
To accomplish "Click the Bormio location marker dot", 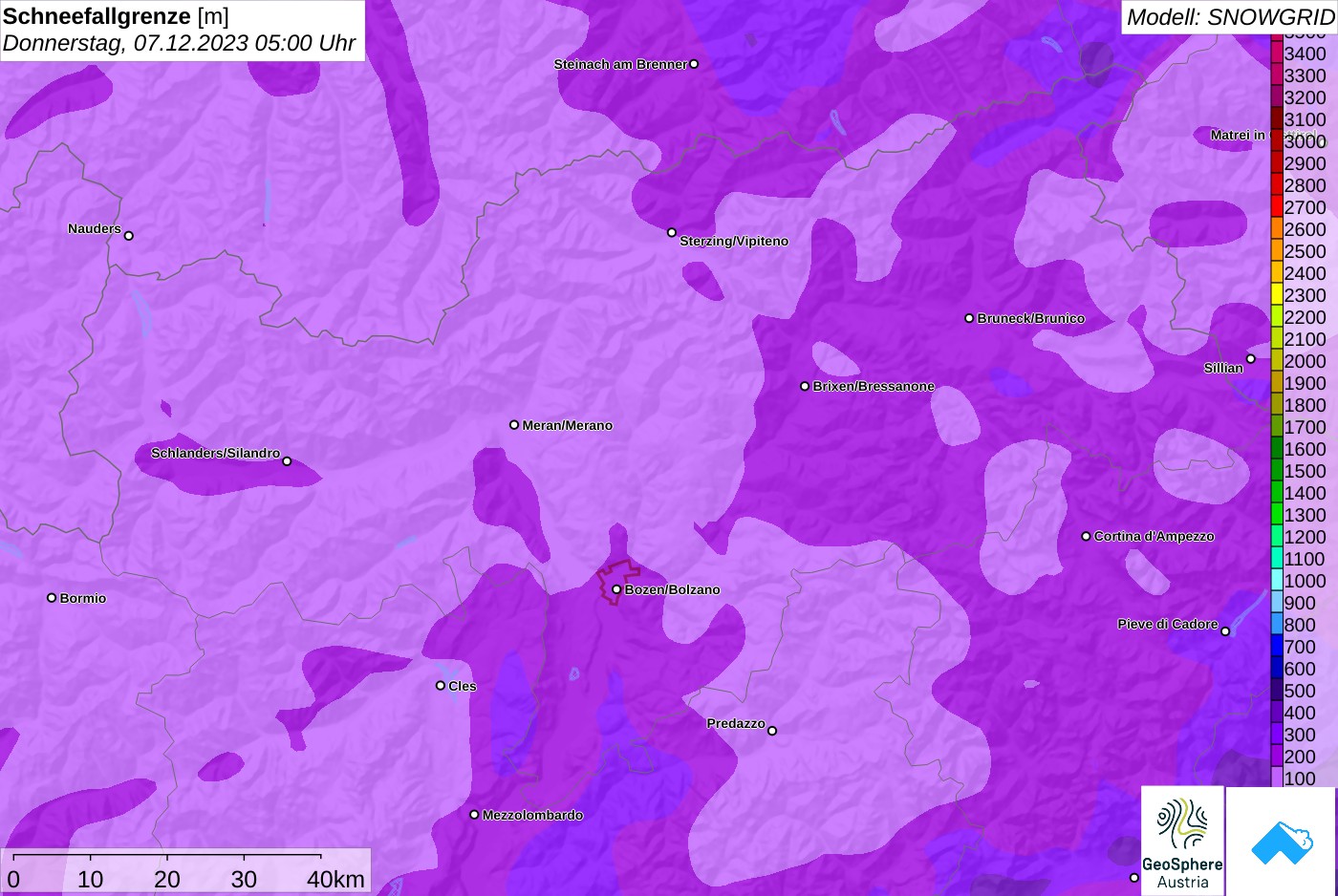I will tap(52, 598).
